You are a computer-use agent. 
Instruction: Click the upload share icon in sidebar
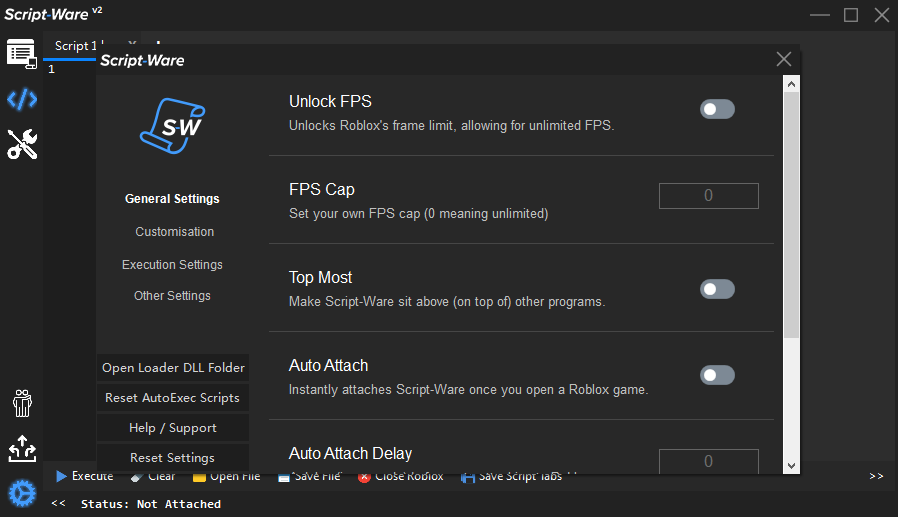coord(21,448)
